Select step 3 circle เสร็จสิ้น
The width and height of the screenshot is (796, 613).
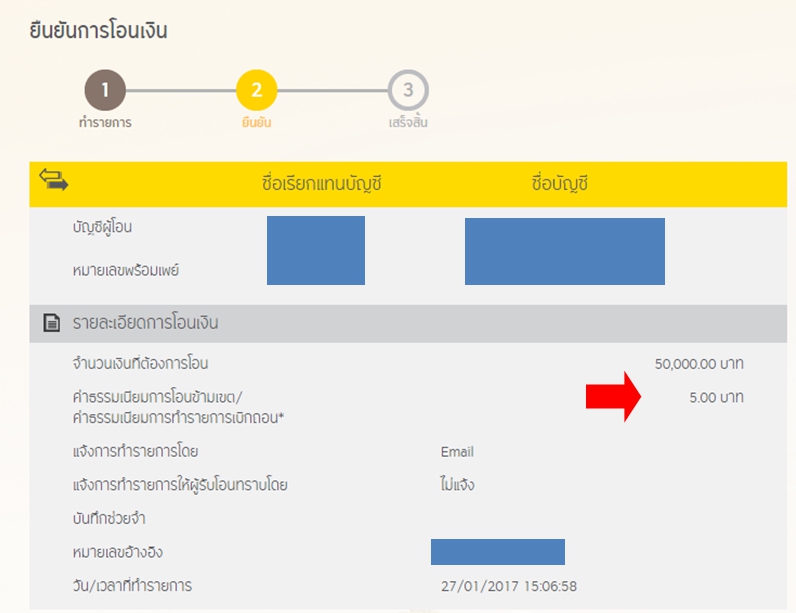tap(408, 90)
